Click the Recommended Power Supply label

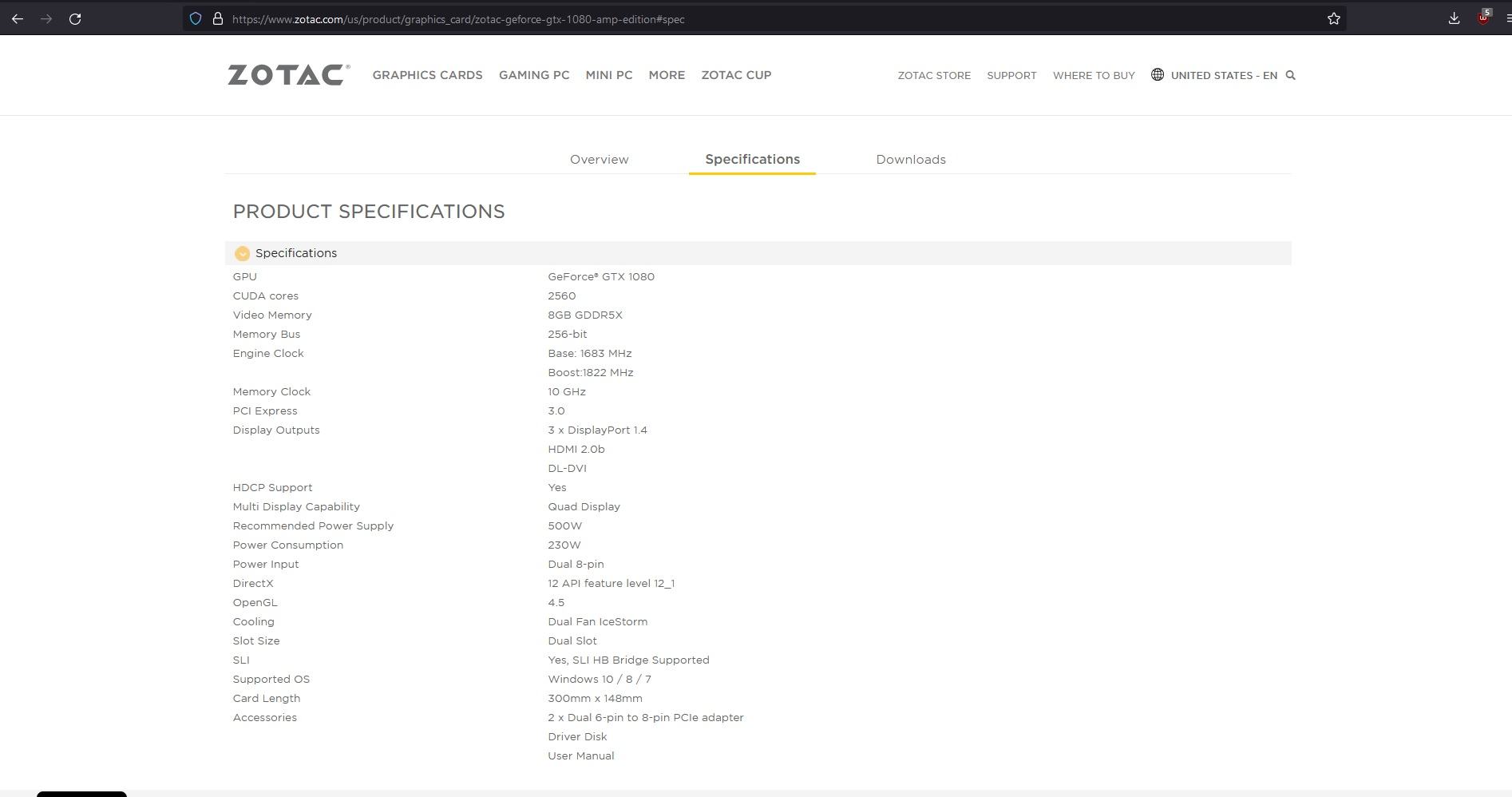pyautogui.click(x=313, y=525)
